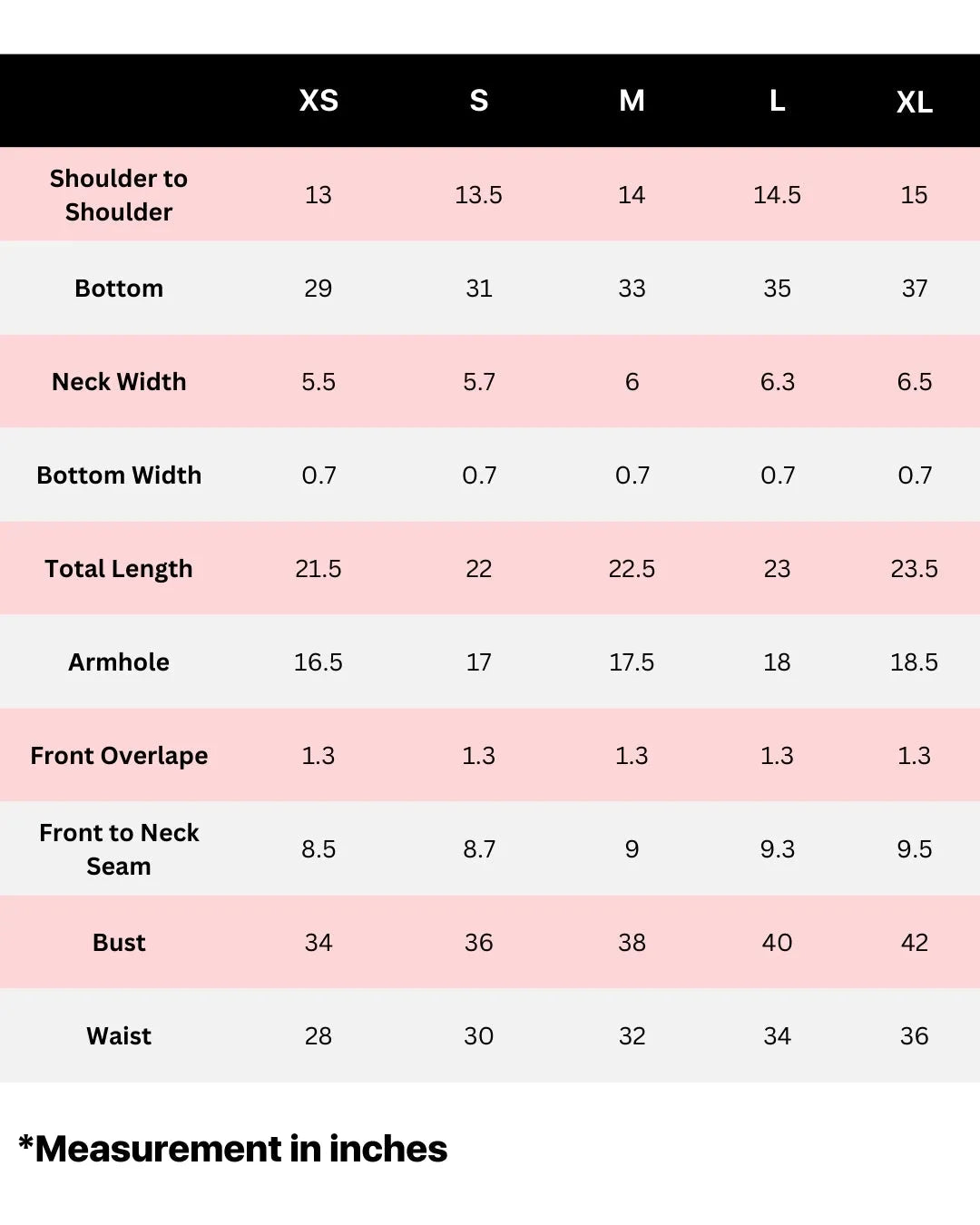Image resolution: width=980 pixels, height=1225 pixels.
Task: Select the Waist value 36 for size XL
Action: 914,1036
